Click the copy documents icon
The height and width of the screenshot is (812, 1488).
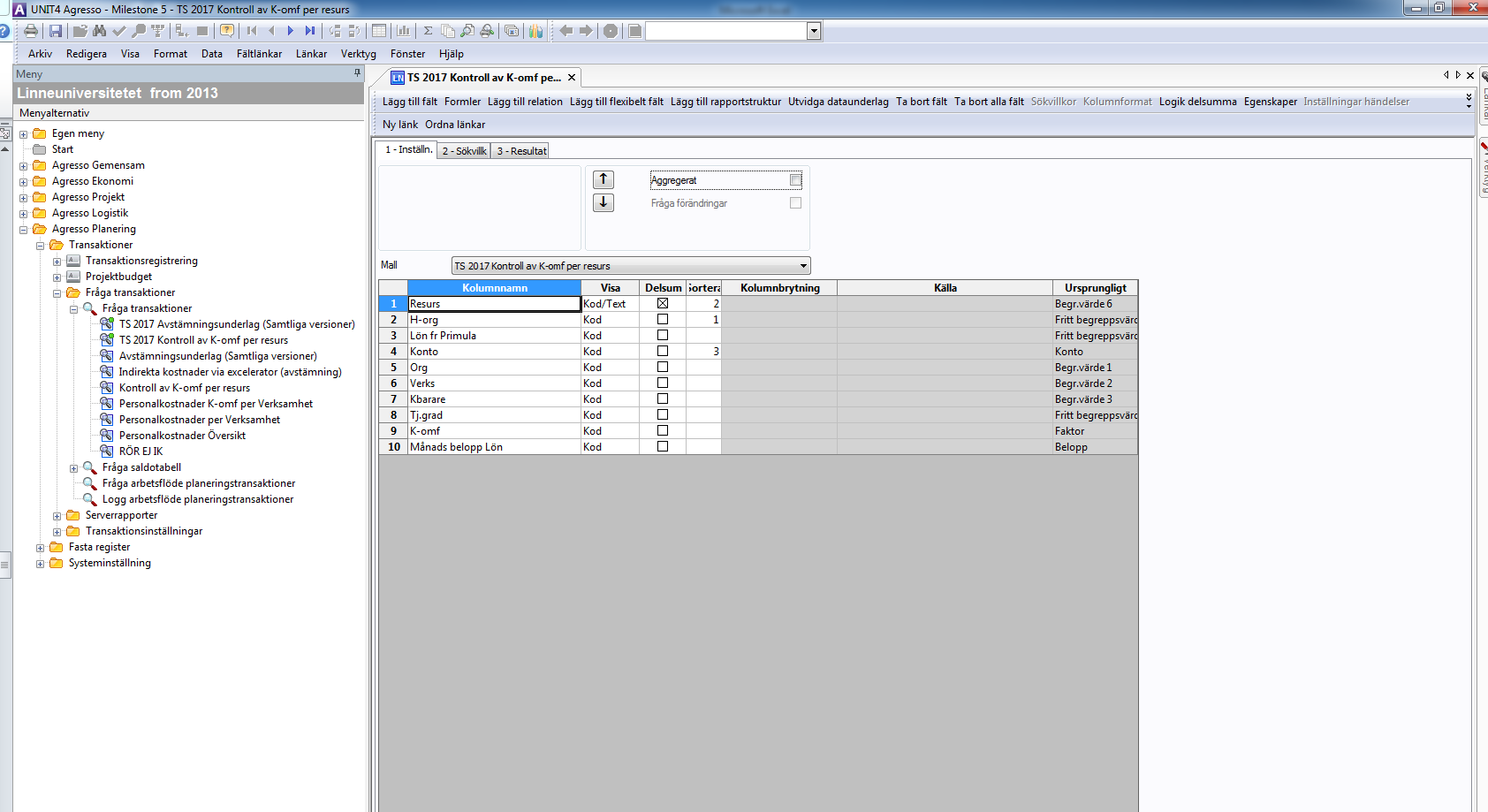coord(448,31)
